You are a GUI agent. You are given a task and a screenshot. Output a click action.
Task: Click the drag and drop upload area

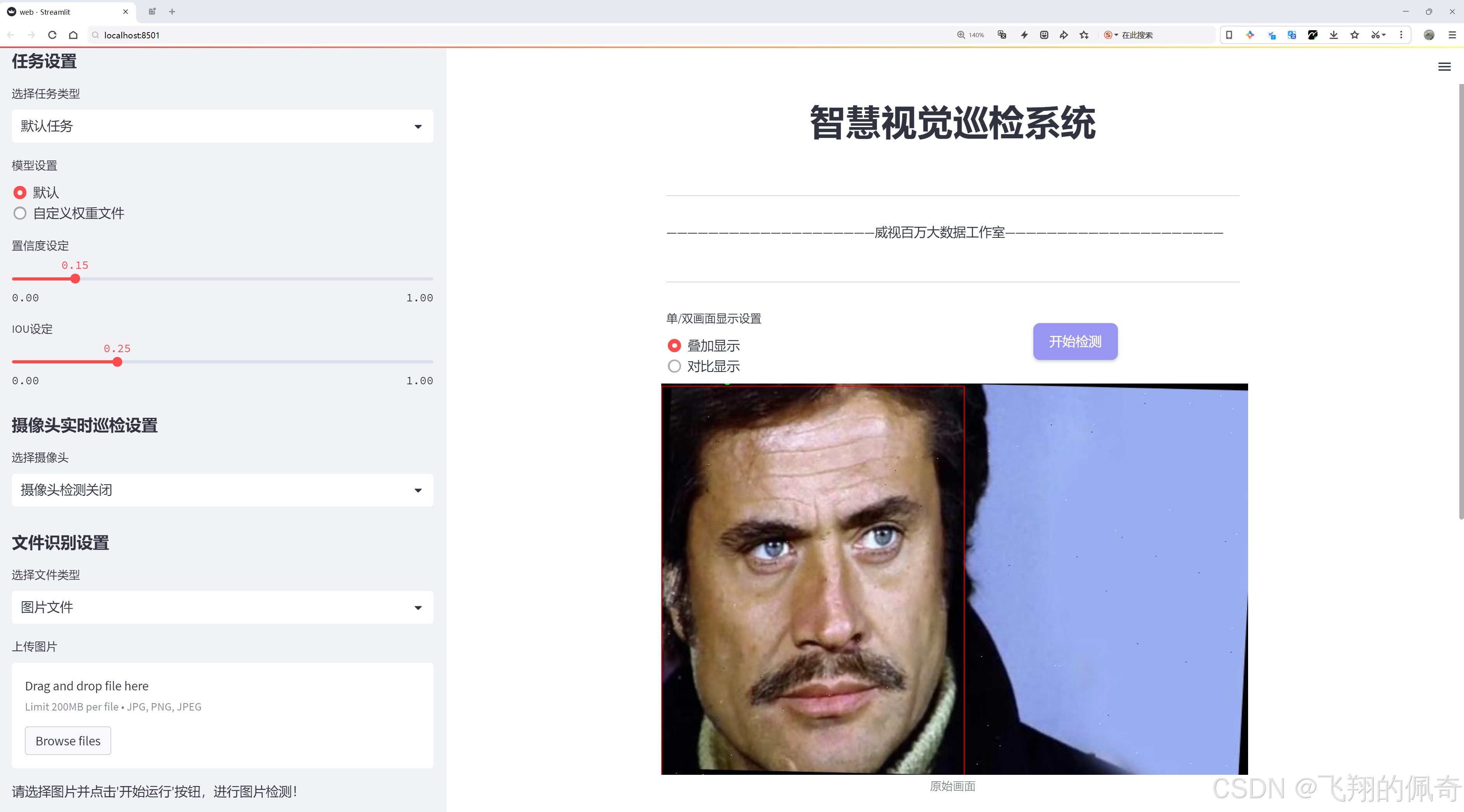pyautogui.click(x=222, y=716)
